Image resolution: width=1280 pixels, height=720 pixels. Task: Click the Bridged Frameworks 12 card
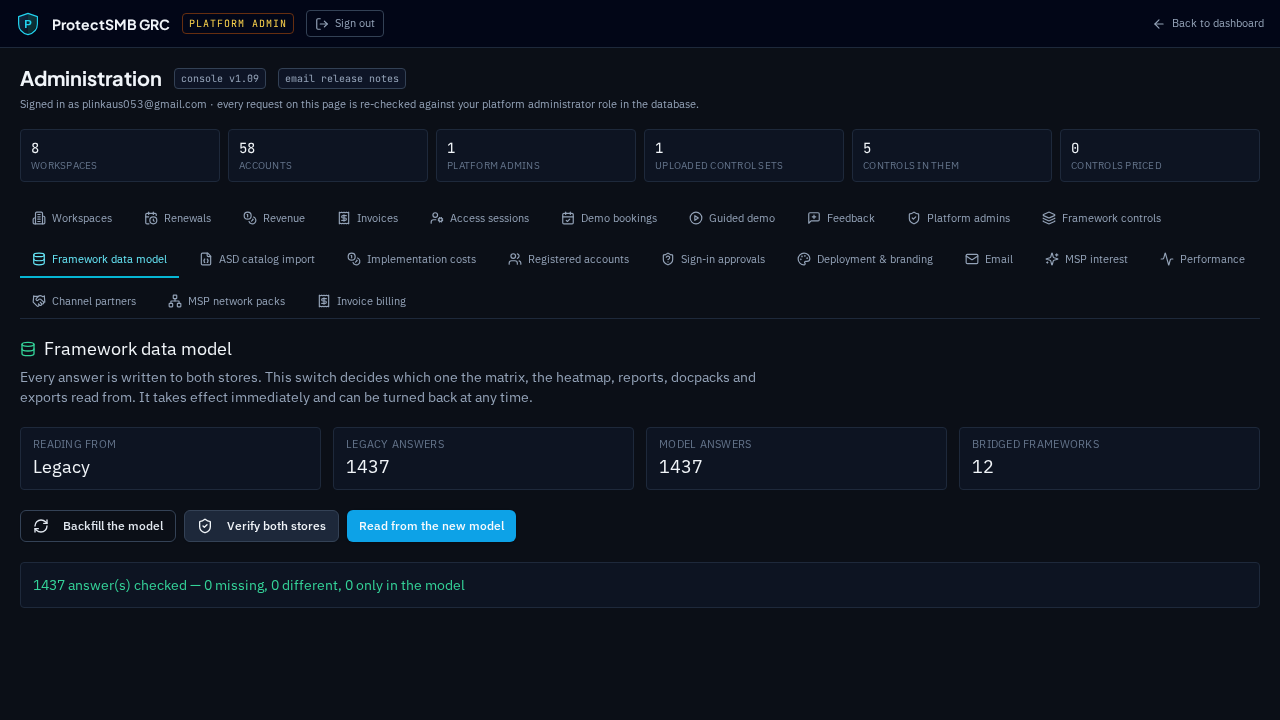[1109, 459]
